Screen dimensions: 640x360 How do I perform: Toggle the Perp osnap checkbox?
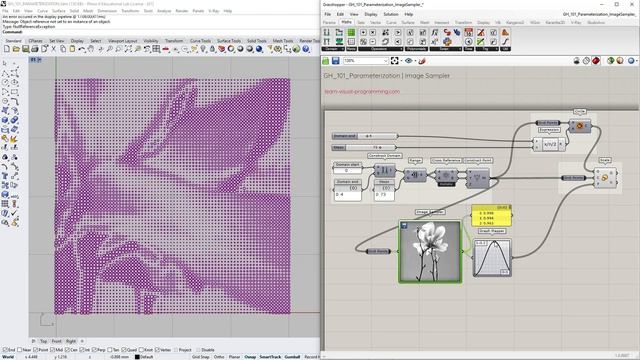tap(94, 350)
